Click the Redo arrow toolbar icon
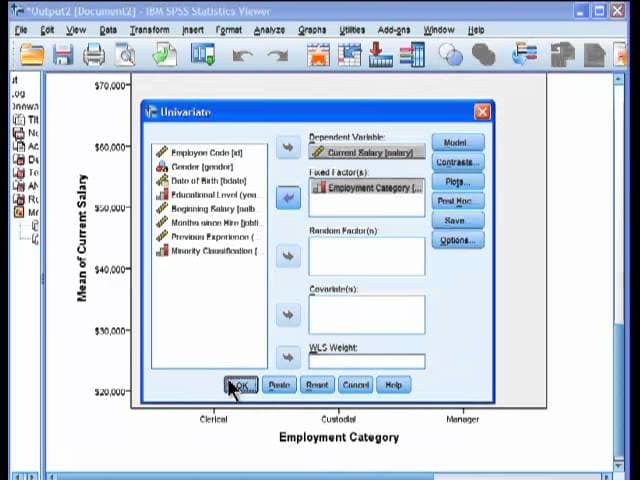 [x=278, y=55]
